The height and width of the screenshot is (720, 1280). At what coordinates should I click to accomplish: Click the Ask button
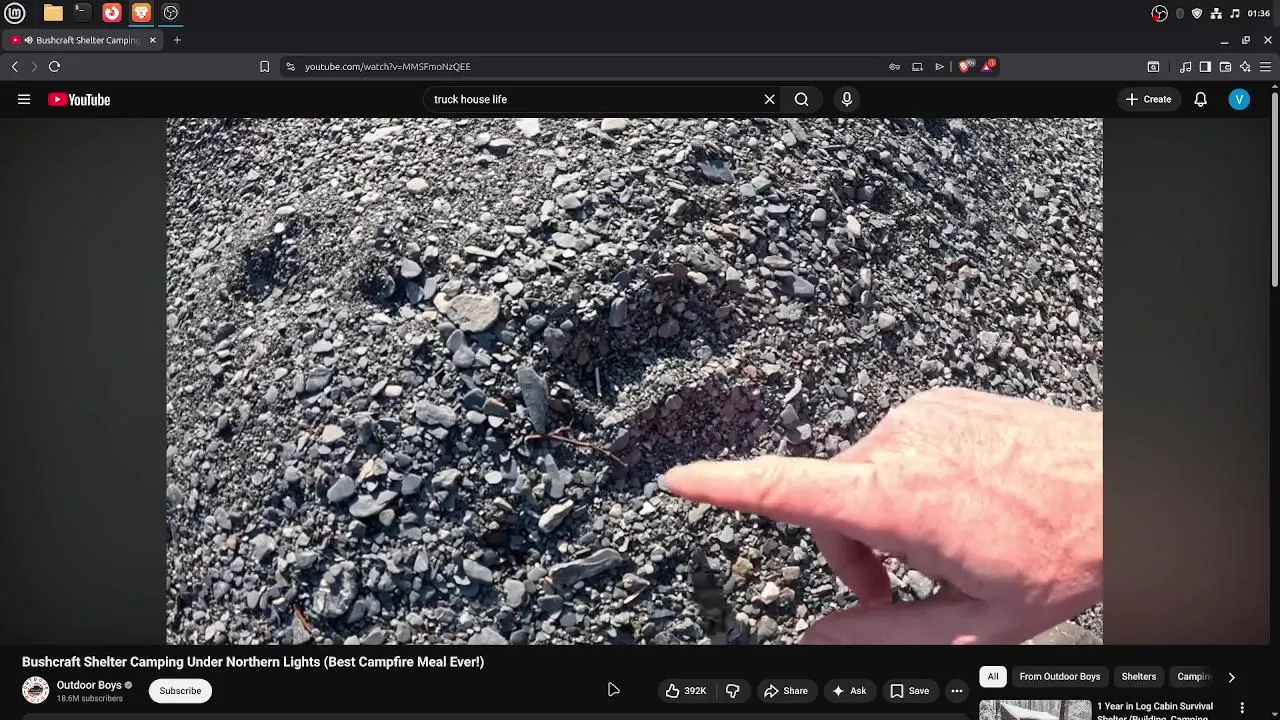coord(849,691)
